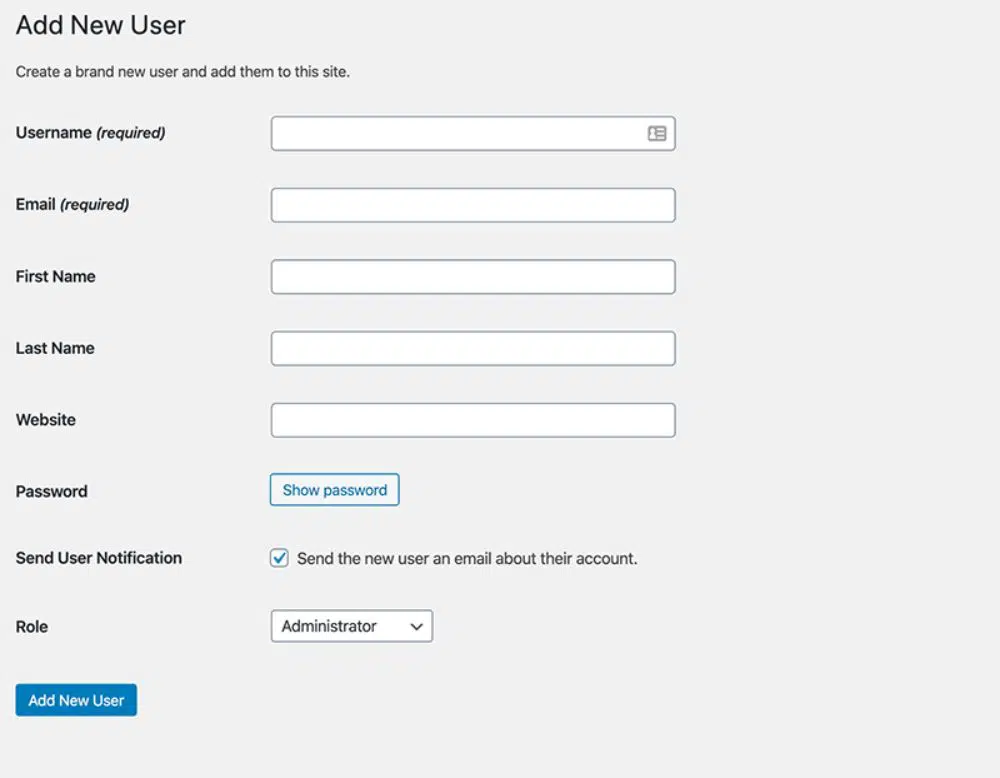Image resolution: width=1000 pixels, height=778 pixels.
Task: Click the 'Send the new user an email' label text
Action: click(x=467, y=559)
